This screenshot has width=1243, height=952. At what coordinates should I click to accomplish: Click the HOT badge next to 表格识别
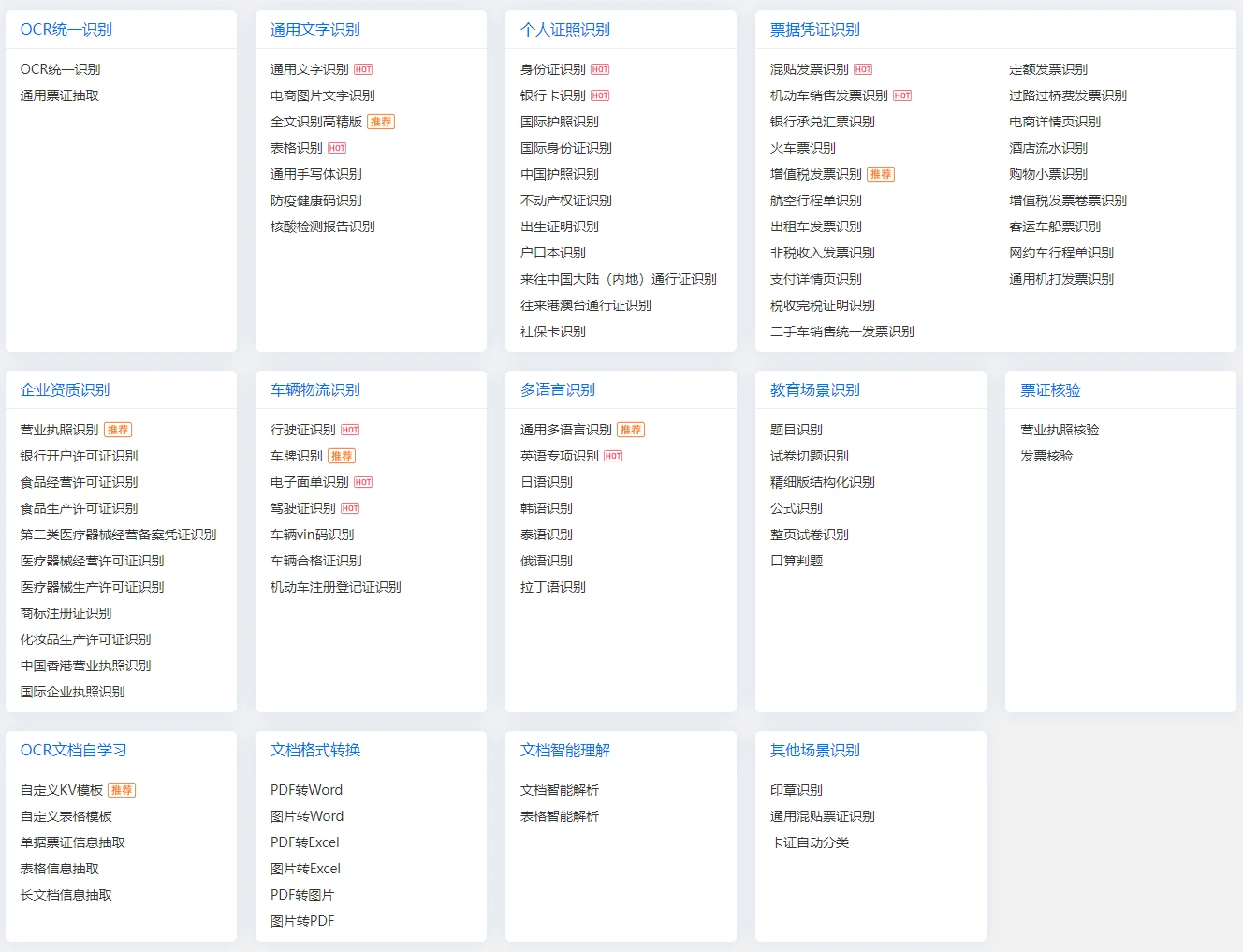pos(337,148)
